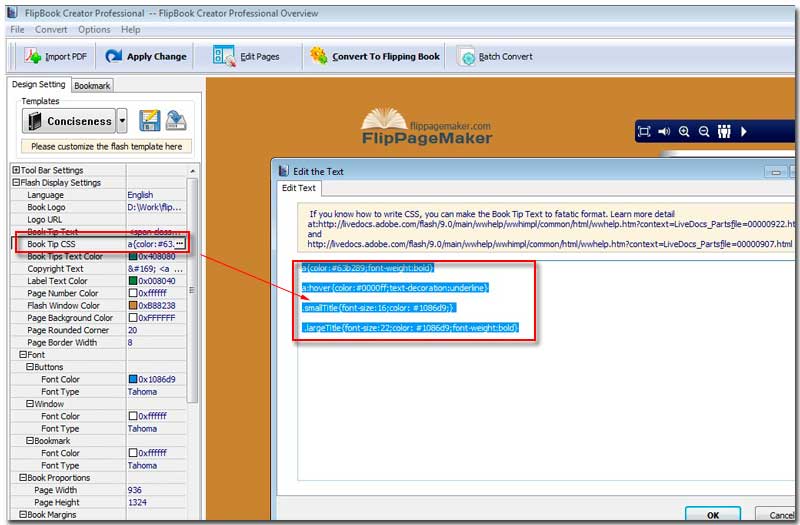The height and width of the screenshot is (525, 800).
Task: Expand Tool Bar Settings node
Action: click(x=16, y=170)
